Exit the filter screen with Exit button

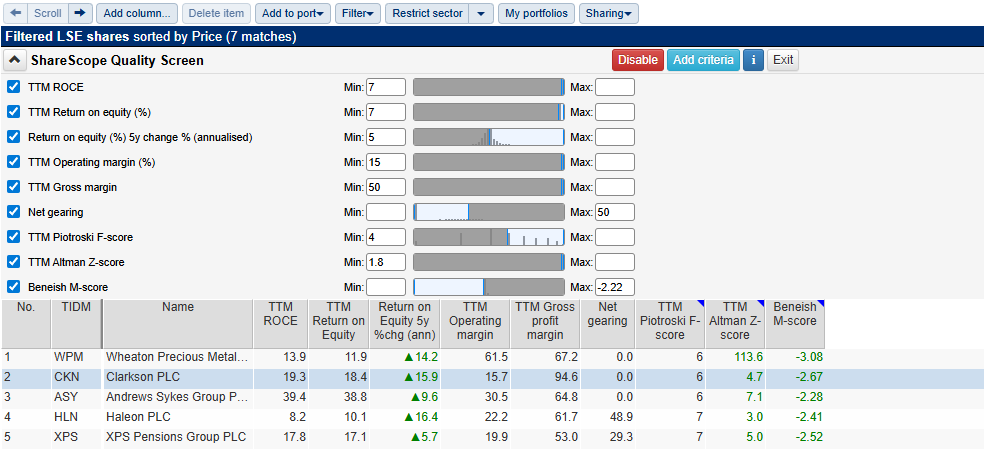click(783, 60)
